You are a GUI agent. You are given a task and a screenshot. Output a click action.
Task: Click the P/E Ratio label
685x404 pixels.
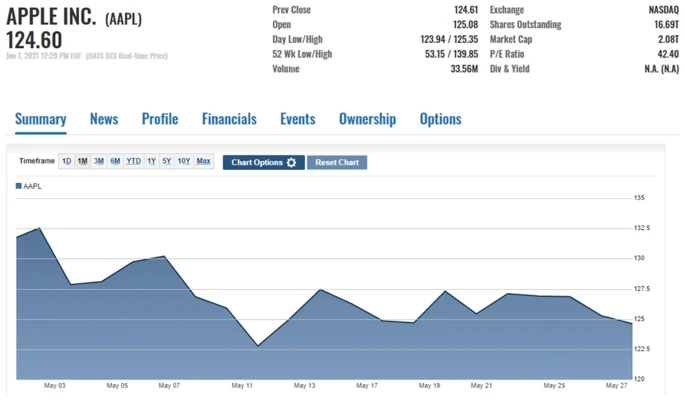coord(507,54)
